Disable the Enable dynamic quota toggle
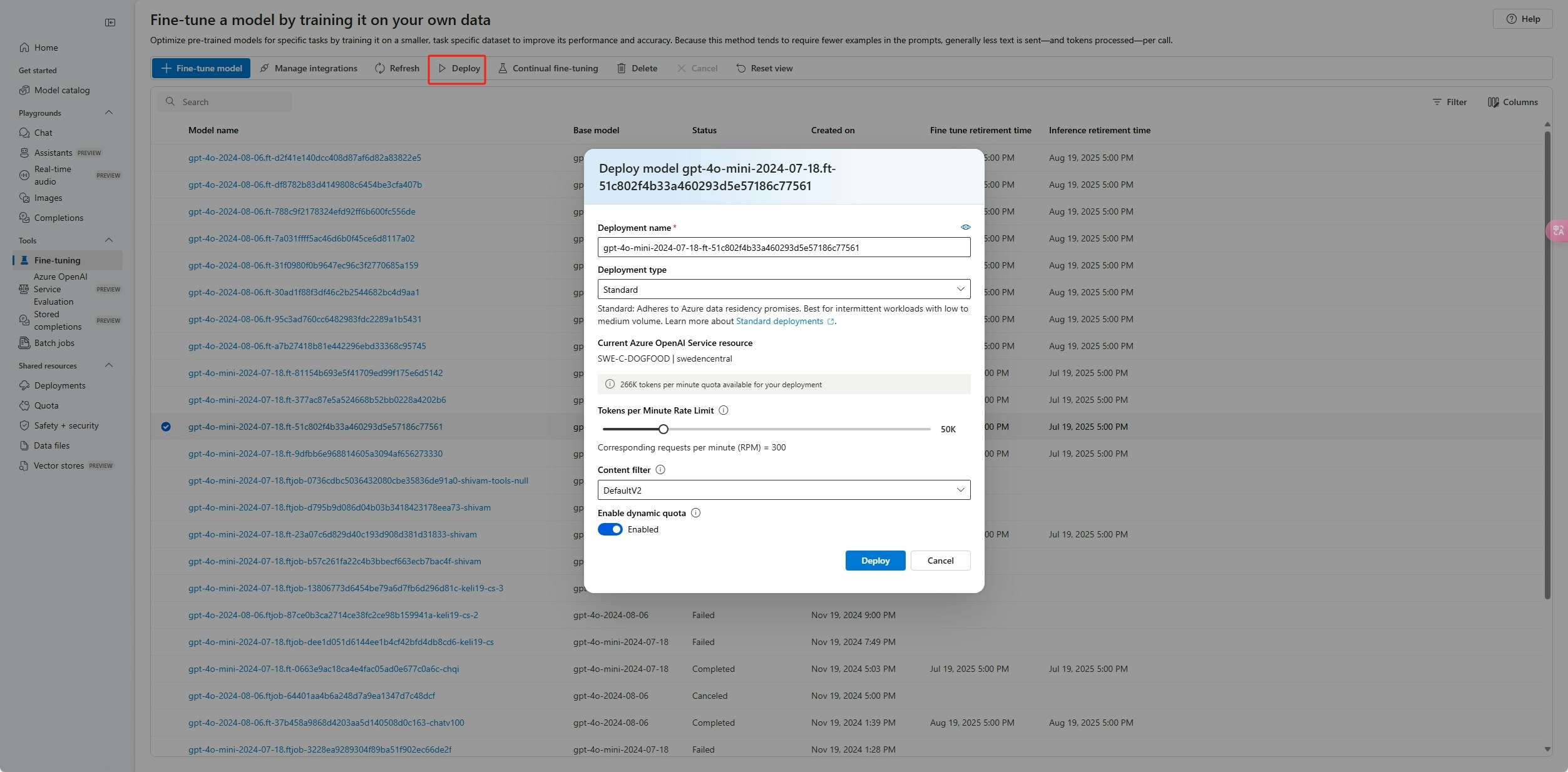Screen dimensions: 1568x772 [x=610, y=529]
